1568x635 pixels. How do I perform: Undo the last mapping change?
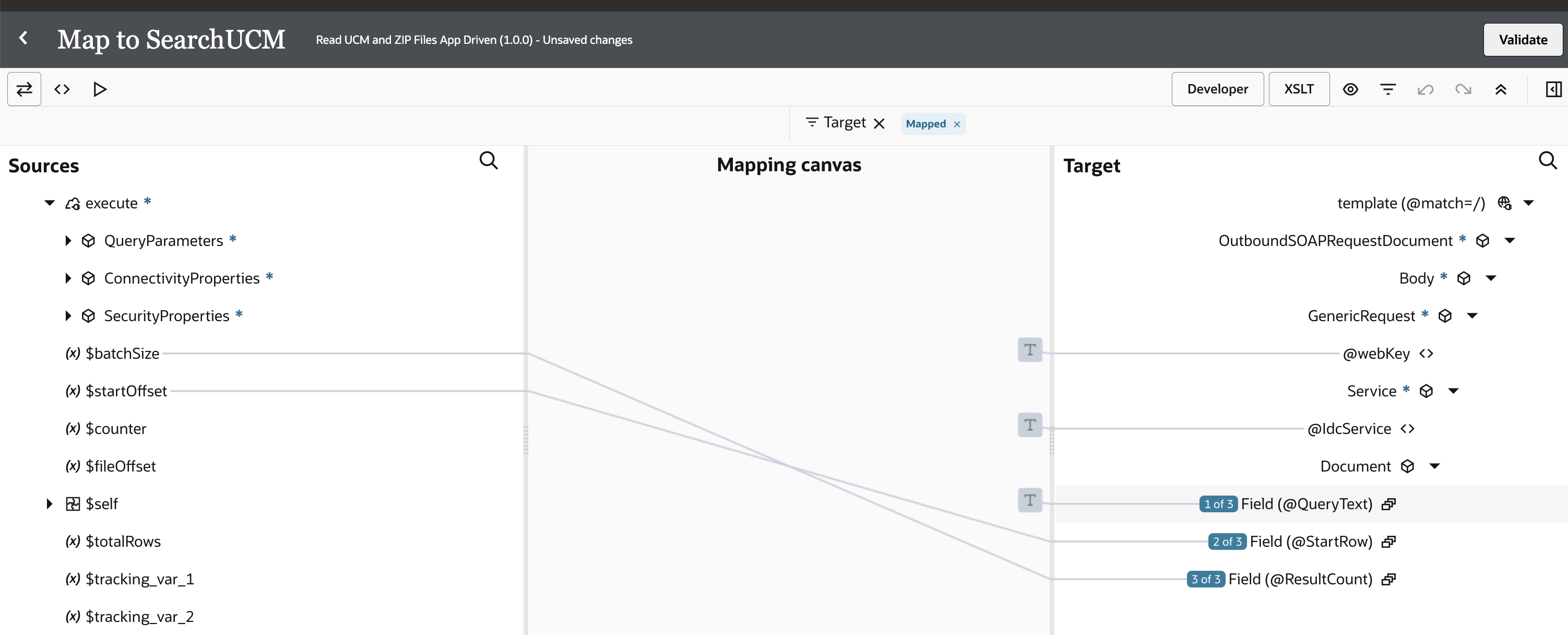point(1426,89)
